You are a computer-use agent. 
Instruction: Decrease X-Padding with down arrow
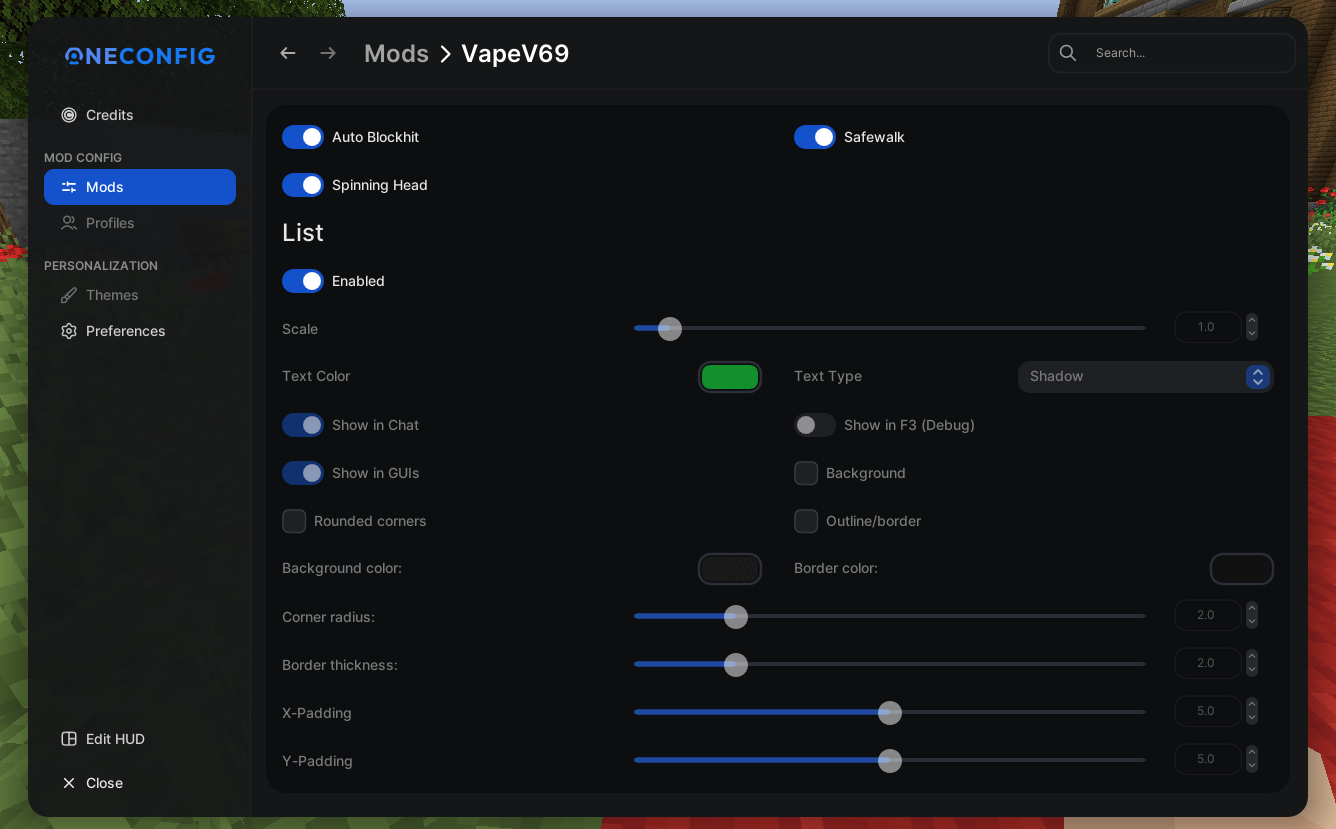coord(1252,718)
